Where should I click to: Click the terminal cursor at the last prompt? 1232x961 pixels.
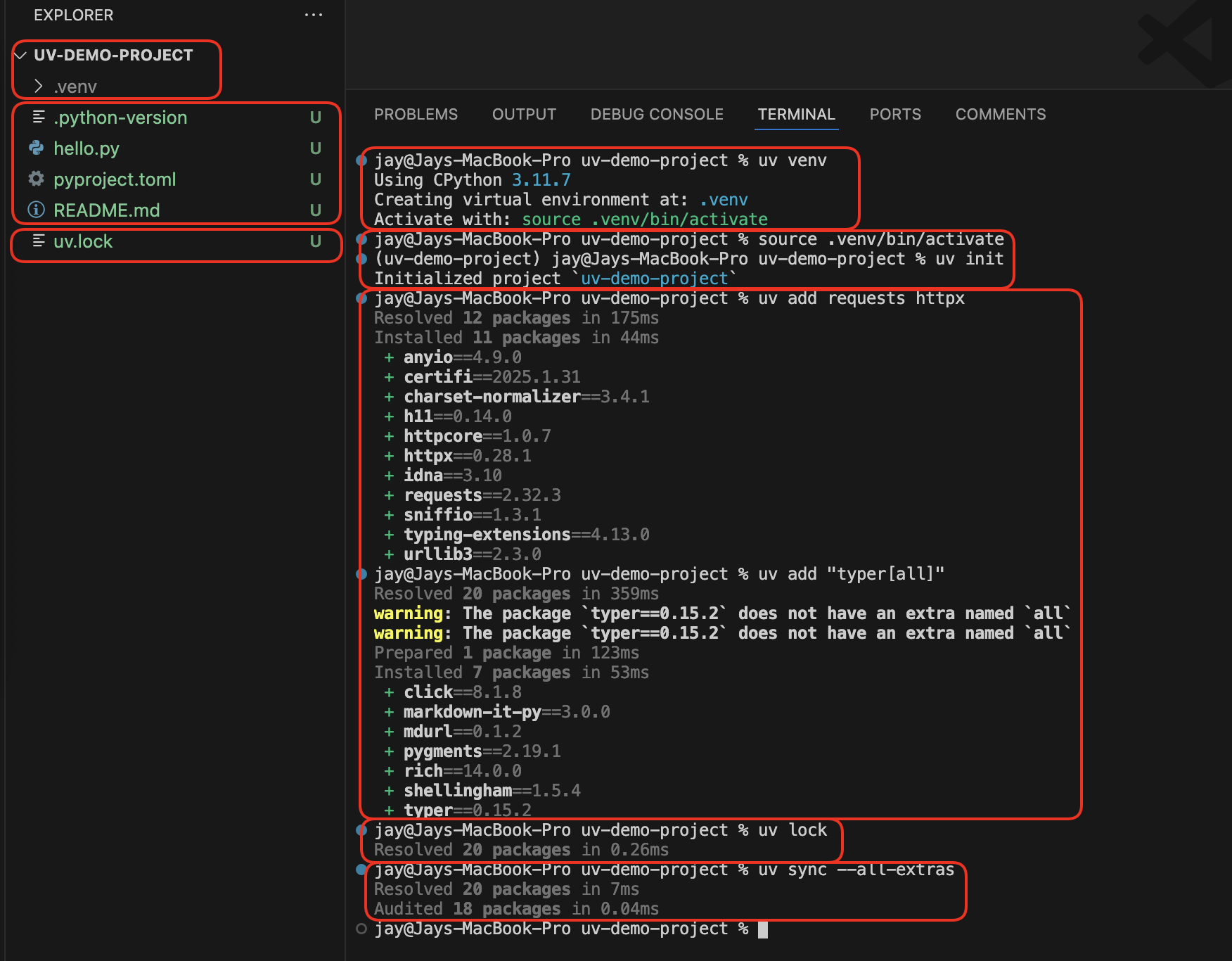(763, 929)
